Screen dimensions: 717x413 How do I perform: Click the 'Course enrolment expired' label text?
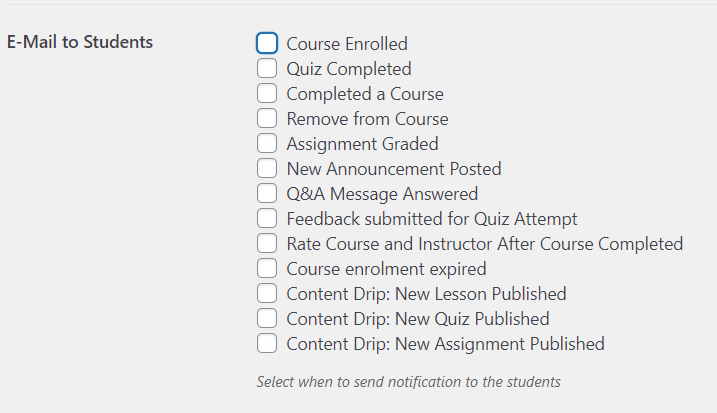click(x=386, y=269)
